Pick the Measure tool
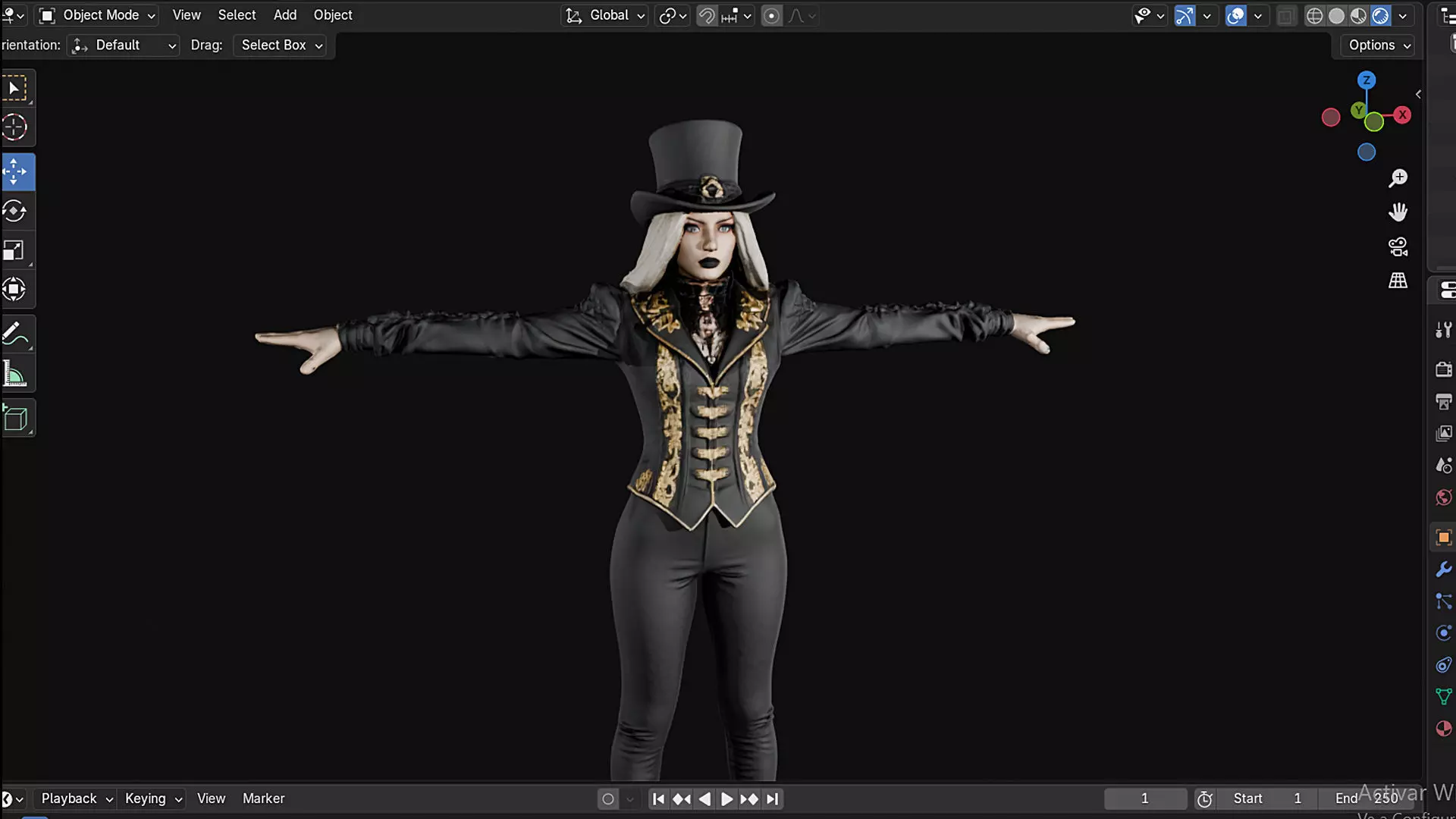This screenshot has height=819, width=1456. coord(15,374)
